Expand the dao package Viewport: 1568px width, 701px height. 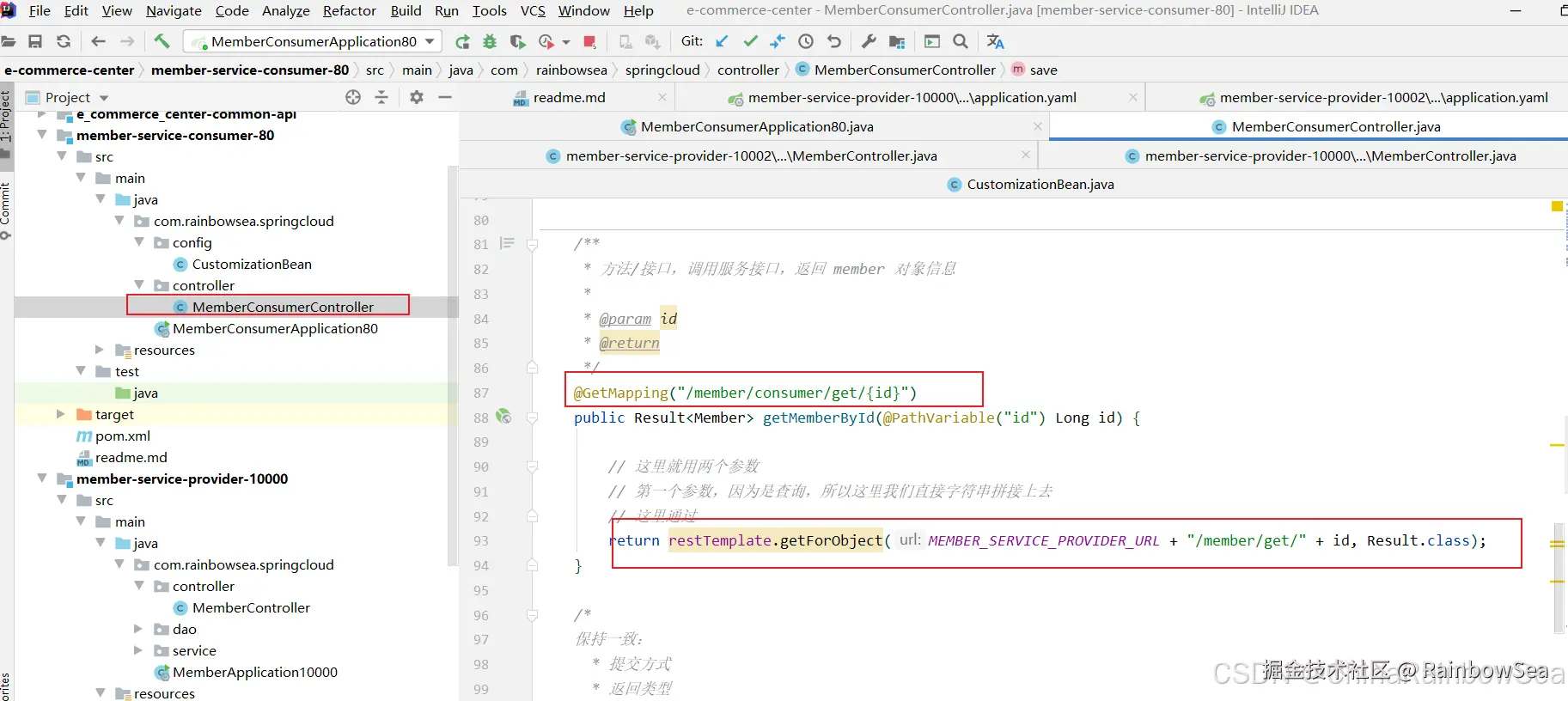pyautogui.click(x=138, y=629)
